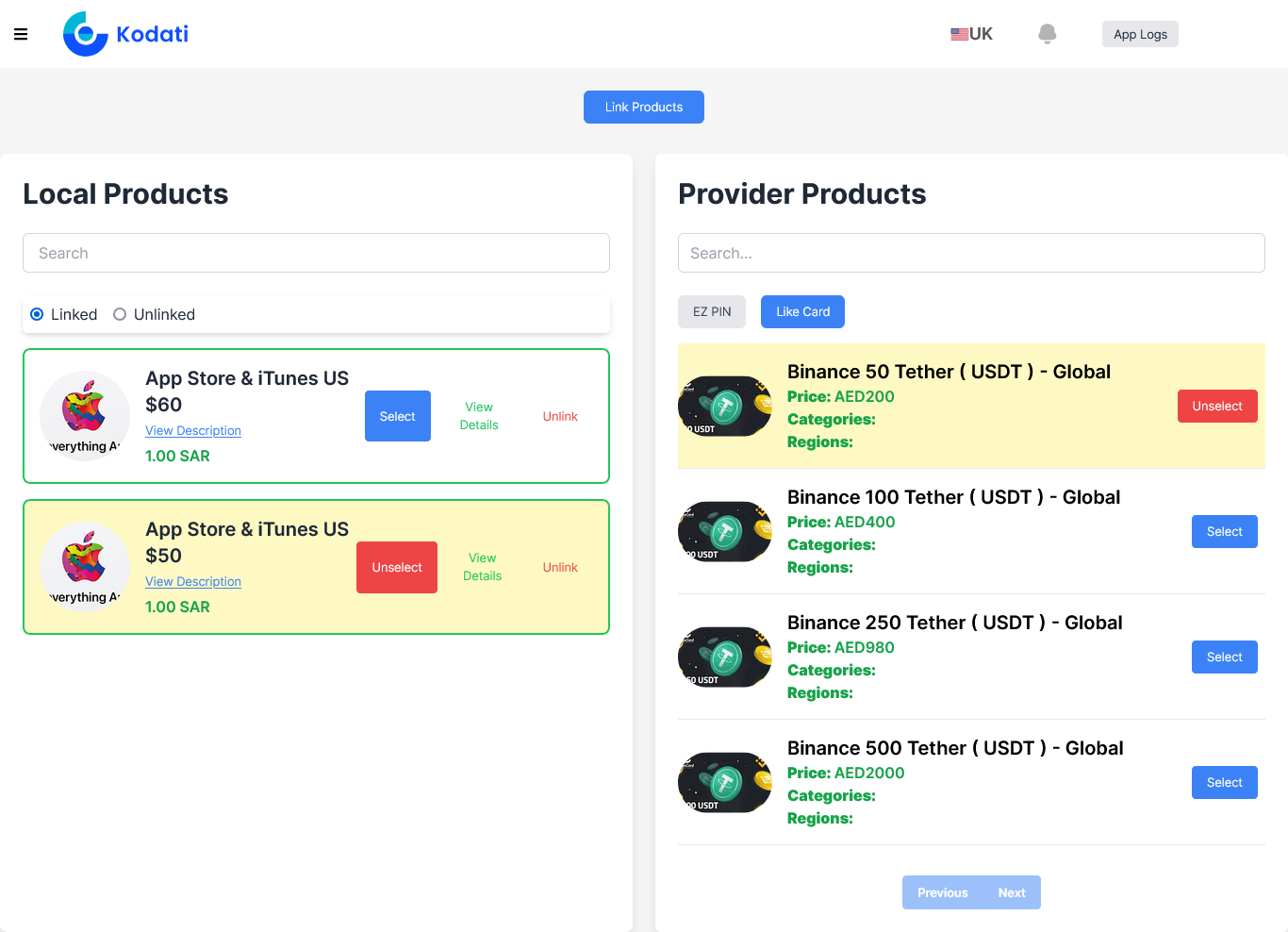Go to the Next page
This screenshot has height=932, width=1288.
pyautogui.click(x=1012, y=892)
